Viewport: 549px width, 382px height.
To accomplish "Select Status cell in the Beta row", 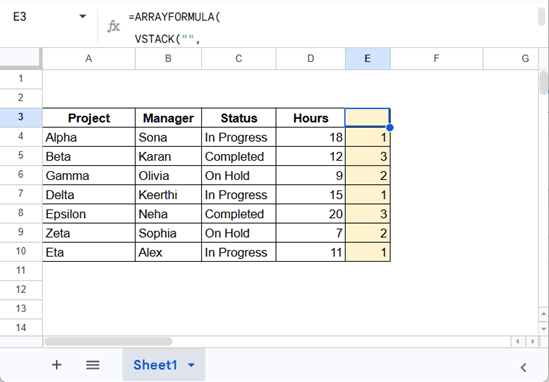I will click(239, 156).
